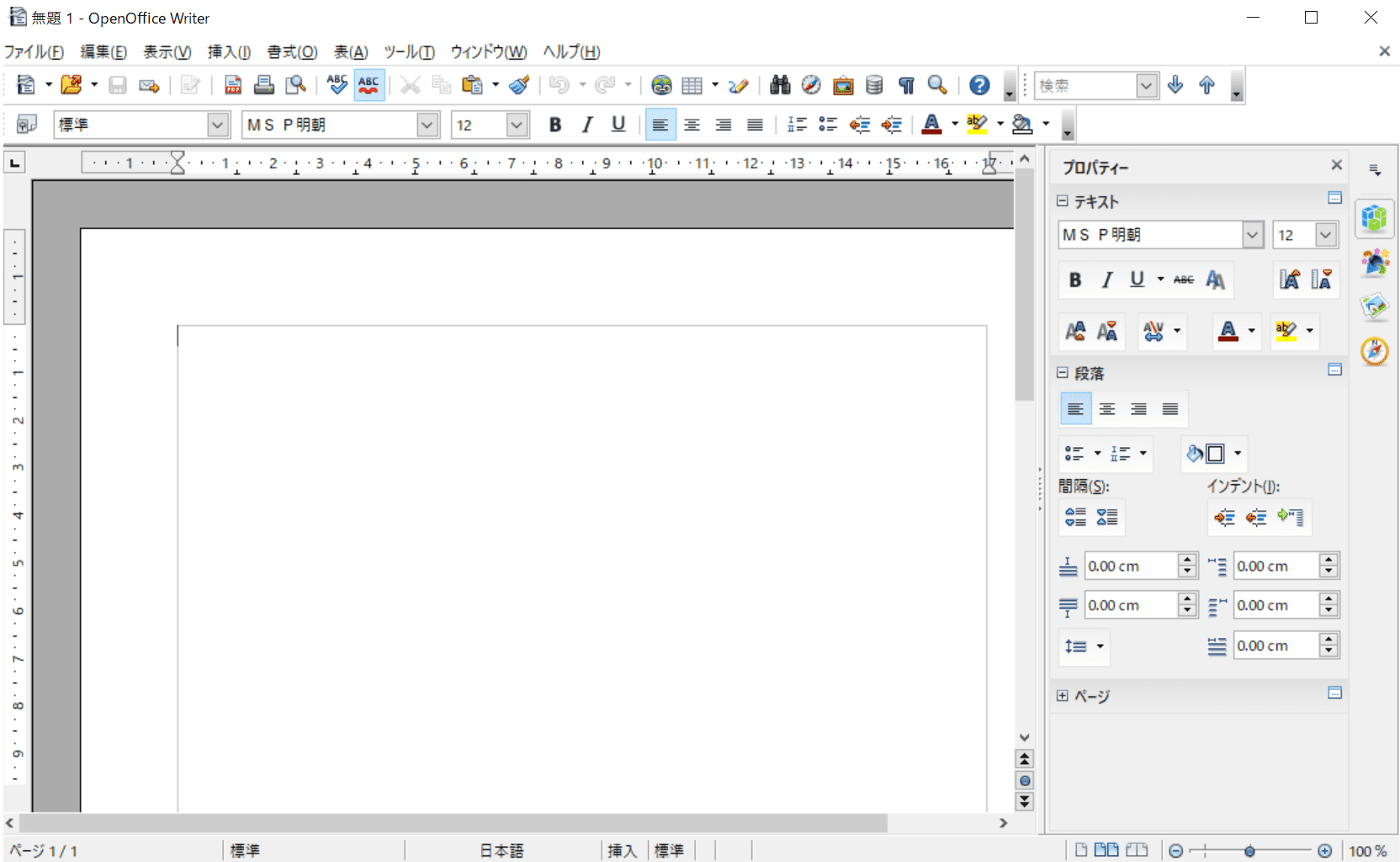The width and height of the screenshot is (1400, 862).
Task: Click the 検索 find text field
Action: (x=1085, y=85)
